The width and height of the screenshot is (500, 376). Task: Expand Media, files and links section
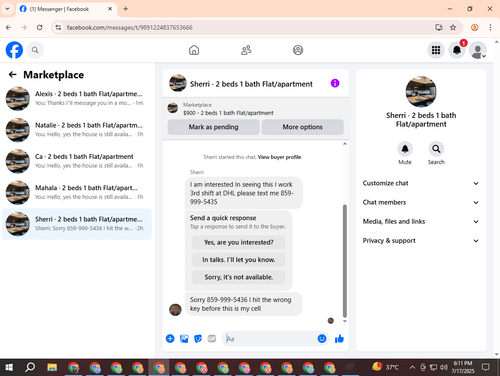421,221
